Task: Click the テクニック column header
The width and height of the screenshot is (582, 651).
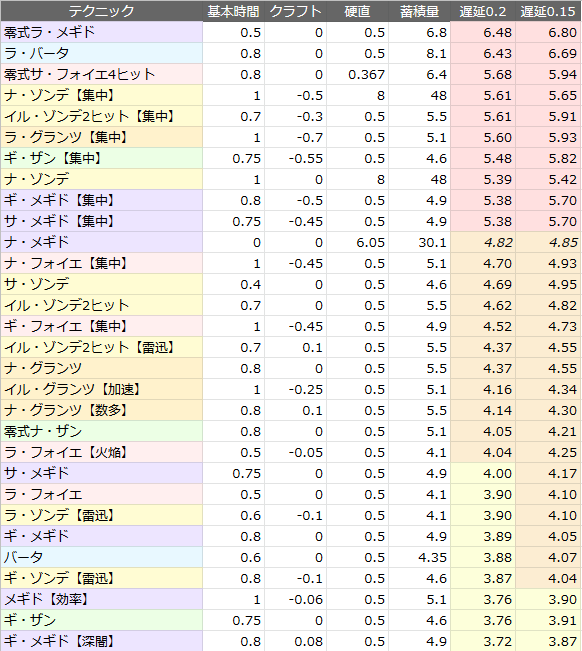Action: (x=102, y=11)
